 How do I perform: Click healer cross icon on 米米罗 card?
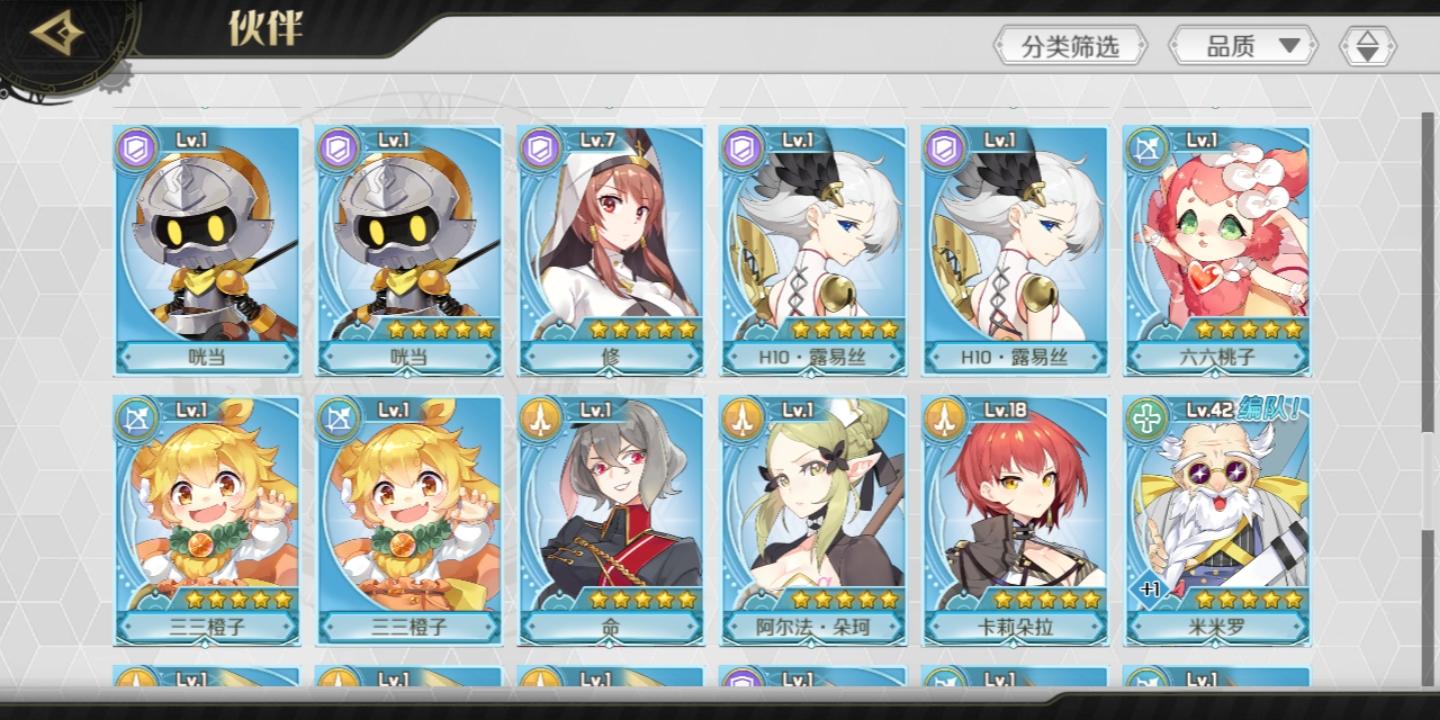click(x=1143, y=418)
